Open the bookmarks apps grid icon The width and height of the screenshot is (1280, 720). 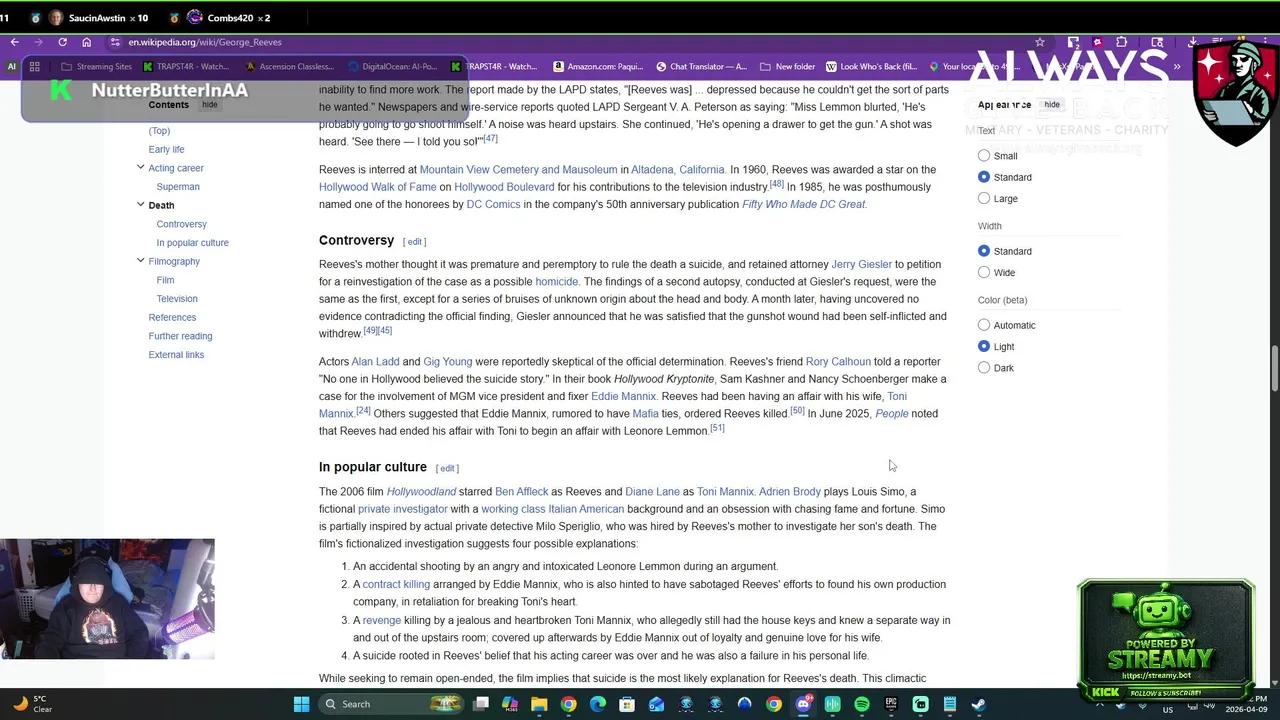tap(34, 67)
